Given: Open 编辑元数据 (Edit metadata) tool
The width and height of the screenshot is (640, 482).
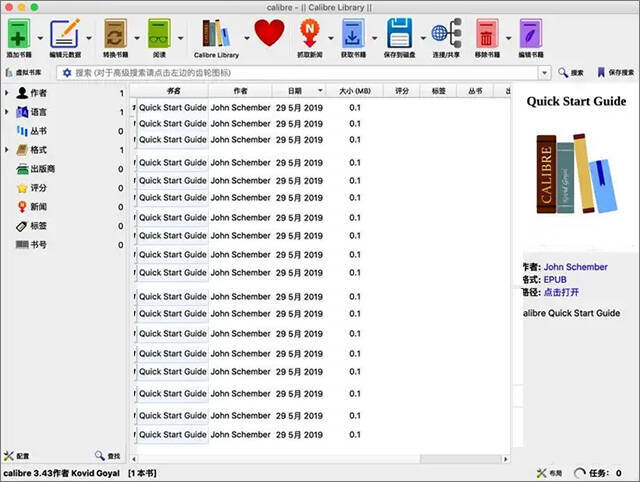Looking at the screenshot, I should pos(65,34).
